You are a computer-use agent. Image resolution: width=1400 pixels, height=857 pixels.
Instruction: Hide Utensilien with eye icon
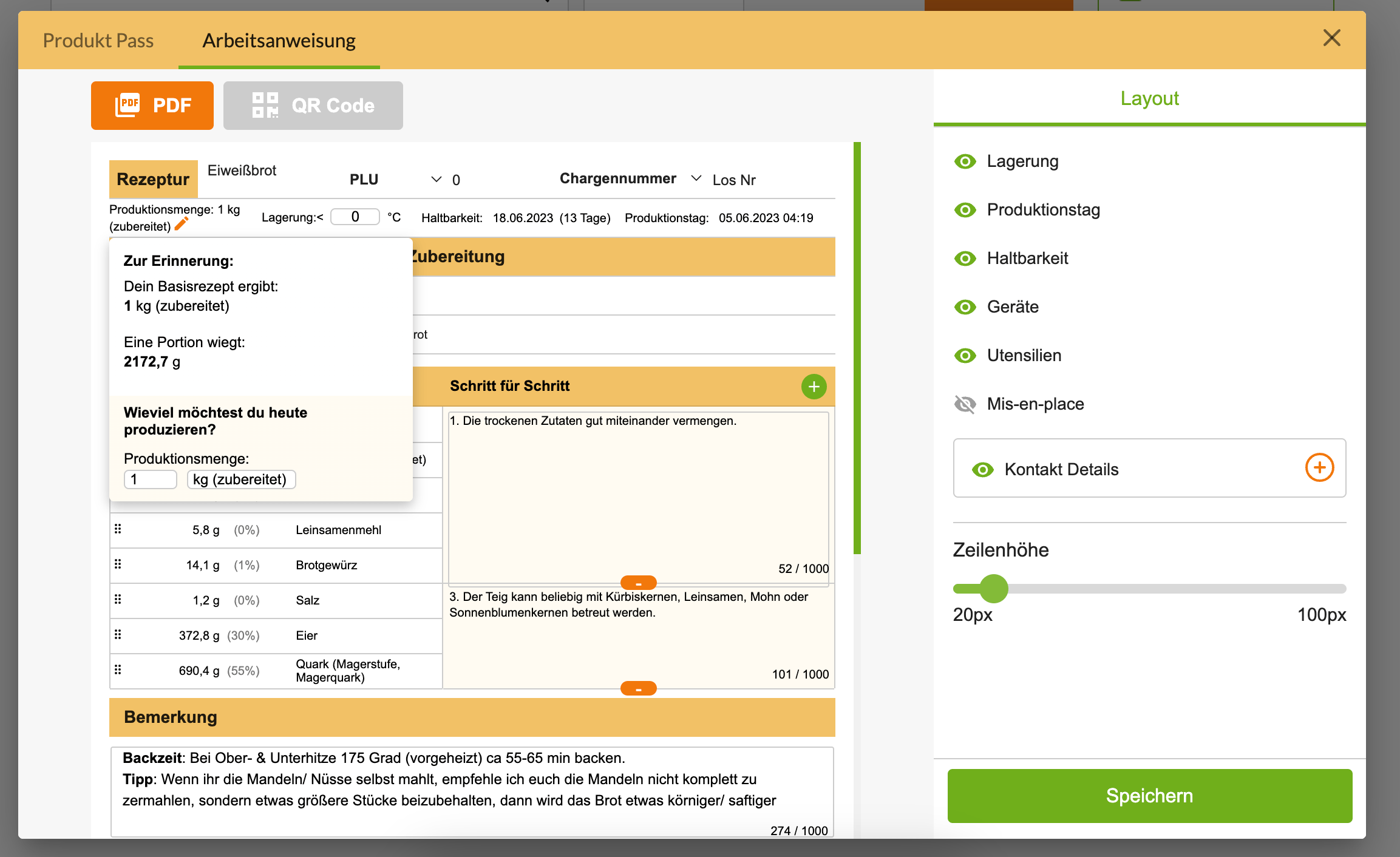point(965,356)
